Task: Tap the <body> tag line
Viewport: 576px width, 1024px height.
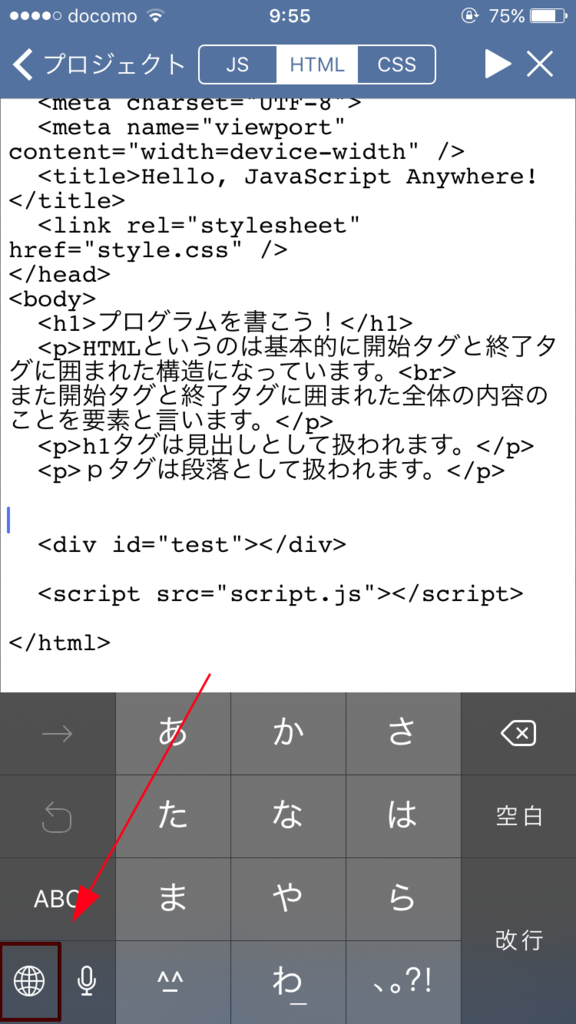Action: pos(52,299)
